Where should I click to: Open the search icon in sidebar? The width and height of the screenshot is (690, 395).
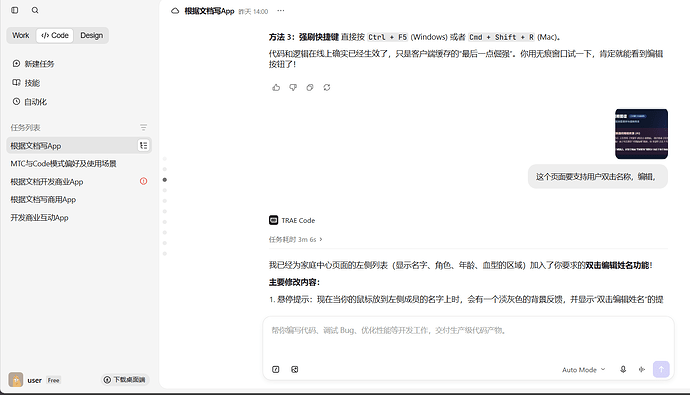pyautogui.click(x=35, y=10)
